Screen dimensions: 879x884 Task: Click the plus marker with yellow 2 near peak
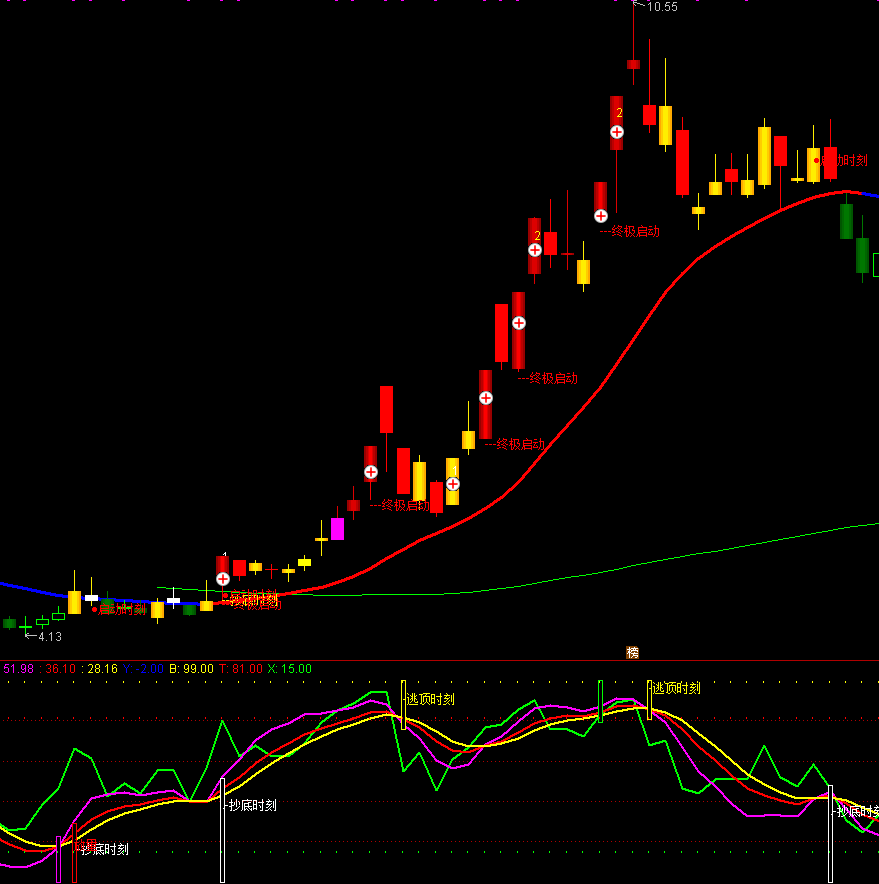click(617, 131)
